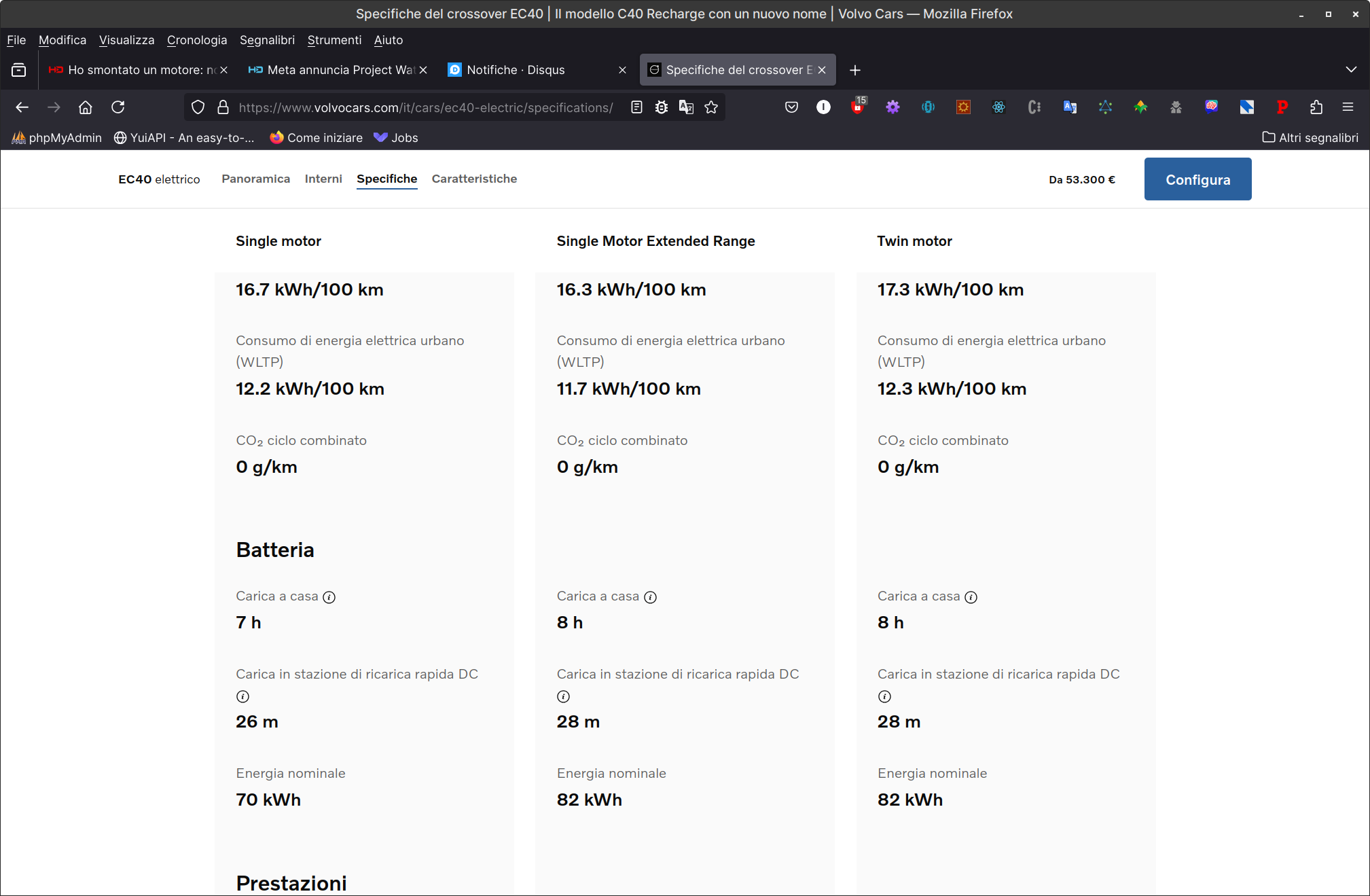Screen dimensions: 1370x896
Task: Open the orange sun-like extension icon
Action: click(x=963, y=107)
